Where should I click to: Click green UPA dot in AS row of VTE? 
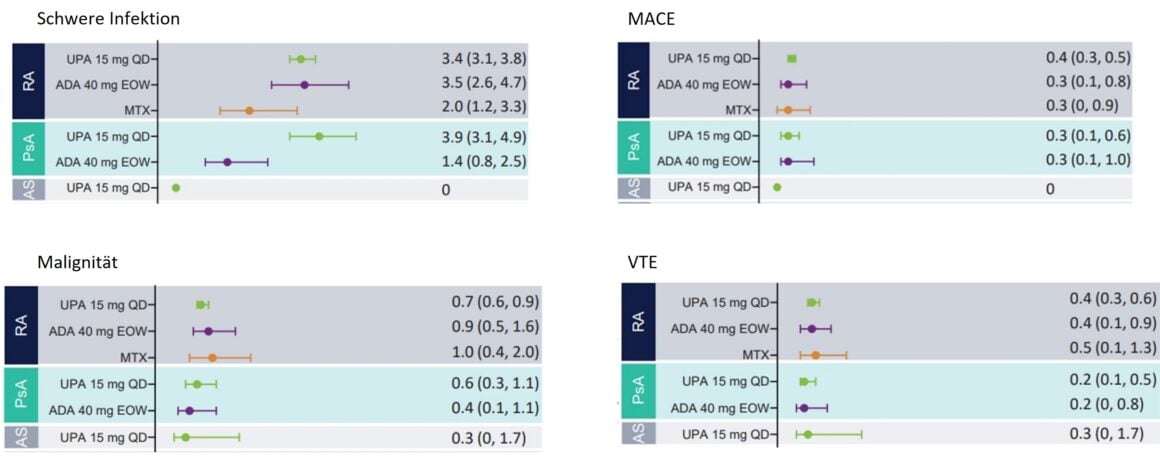click(x=808, y=434)
